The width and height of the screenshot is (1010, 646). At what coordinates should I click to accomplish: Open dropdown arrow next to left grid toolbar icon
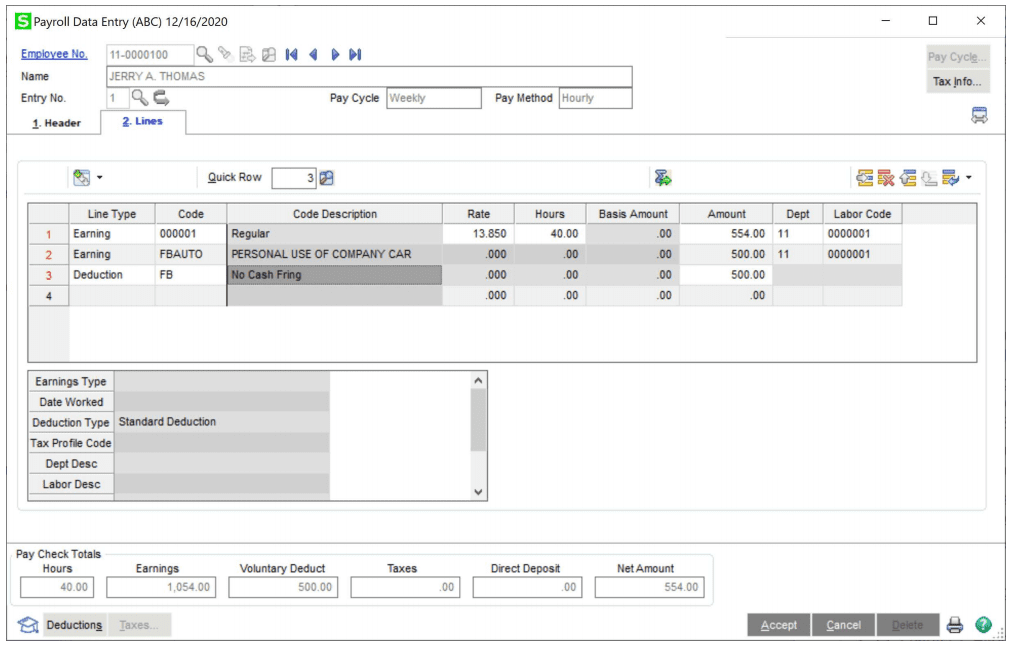pyautogui.click(x=99, y=178)
